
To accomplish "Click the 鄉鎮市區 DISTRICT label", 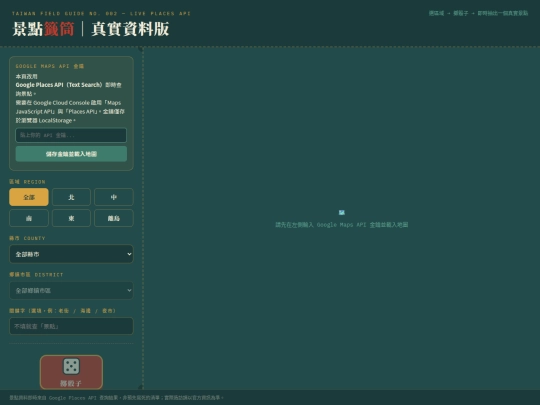I will click(36, 274).
